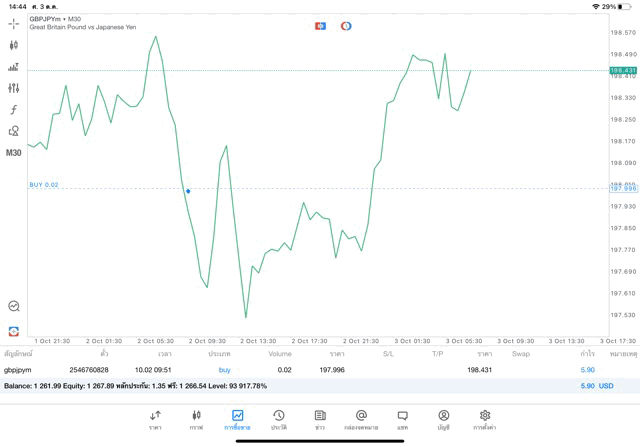The height and width of the screenshot is (447, 640).
Task: Click the bar chart plus icon in sidebar
Action: (13, 67)
